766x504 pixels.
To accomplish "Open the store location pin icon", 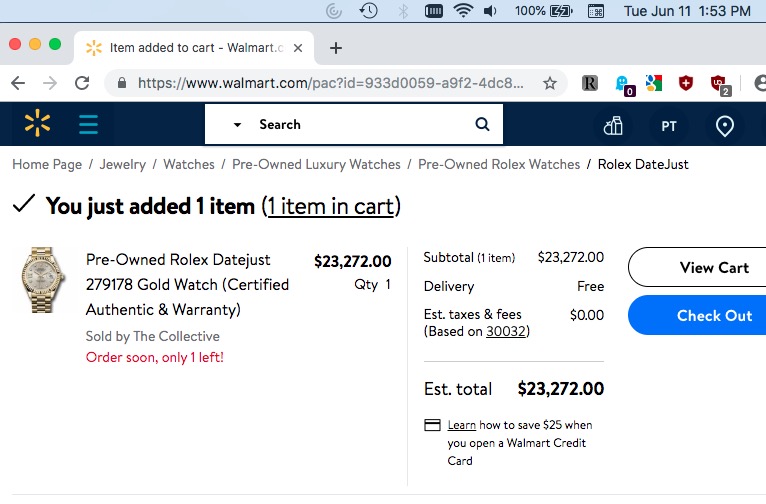I will 725,125.
